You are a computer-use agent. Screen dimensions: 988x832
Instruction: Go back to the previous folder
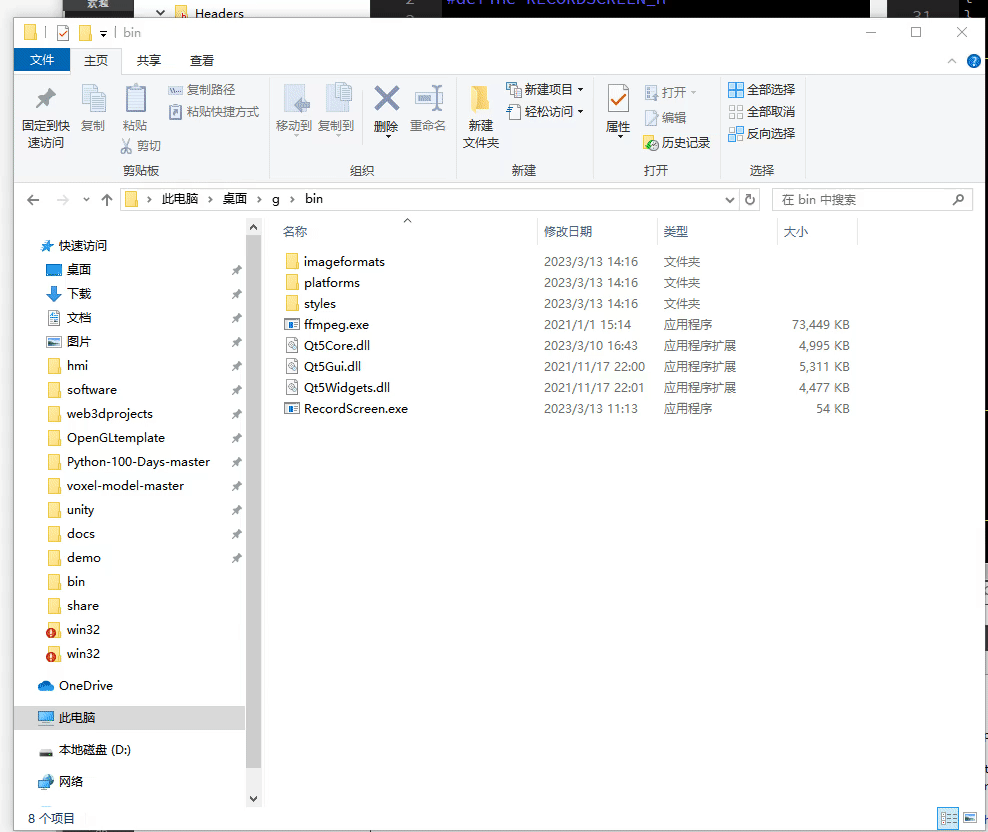33,200
